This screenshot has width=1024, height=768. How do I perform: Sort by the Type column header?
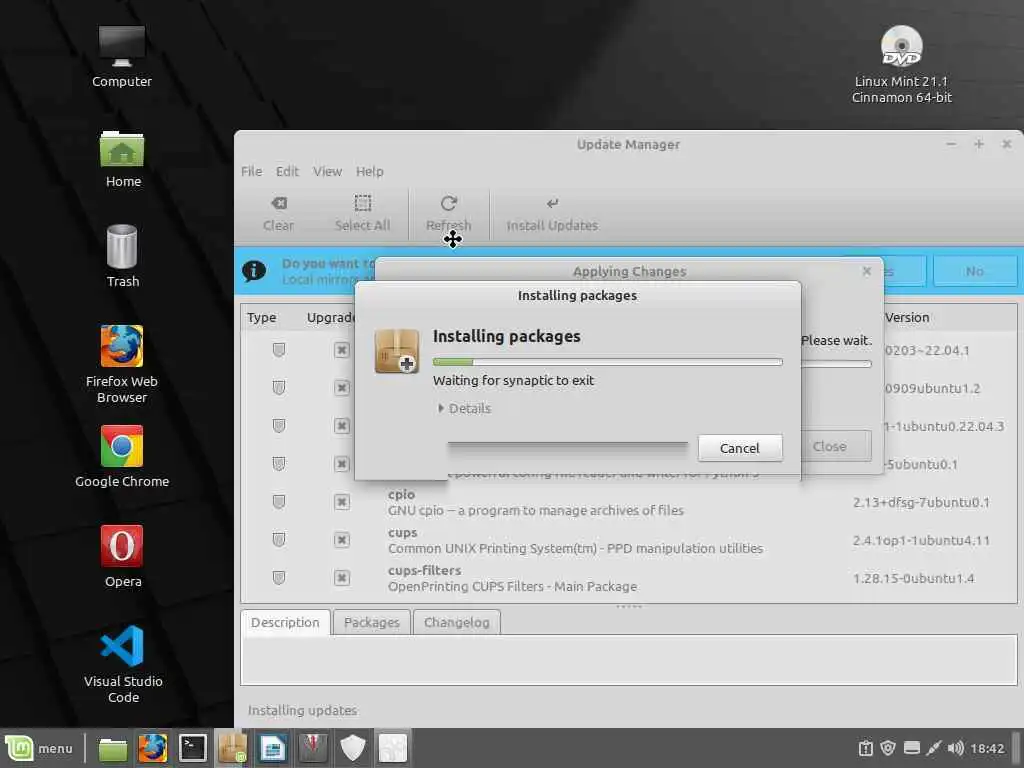[262, 317]
